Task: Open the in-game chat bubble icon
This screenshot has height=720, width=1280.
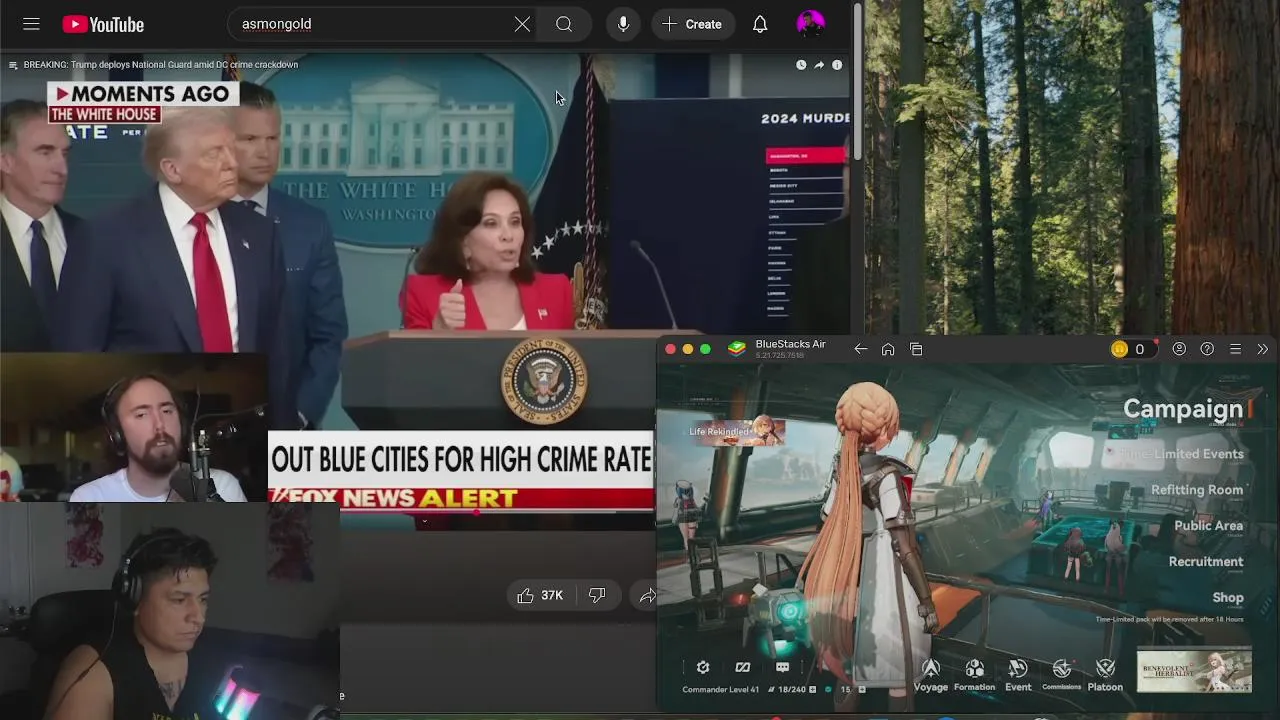Action: click(782, 667)
